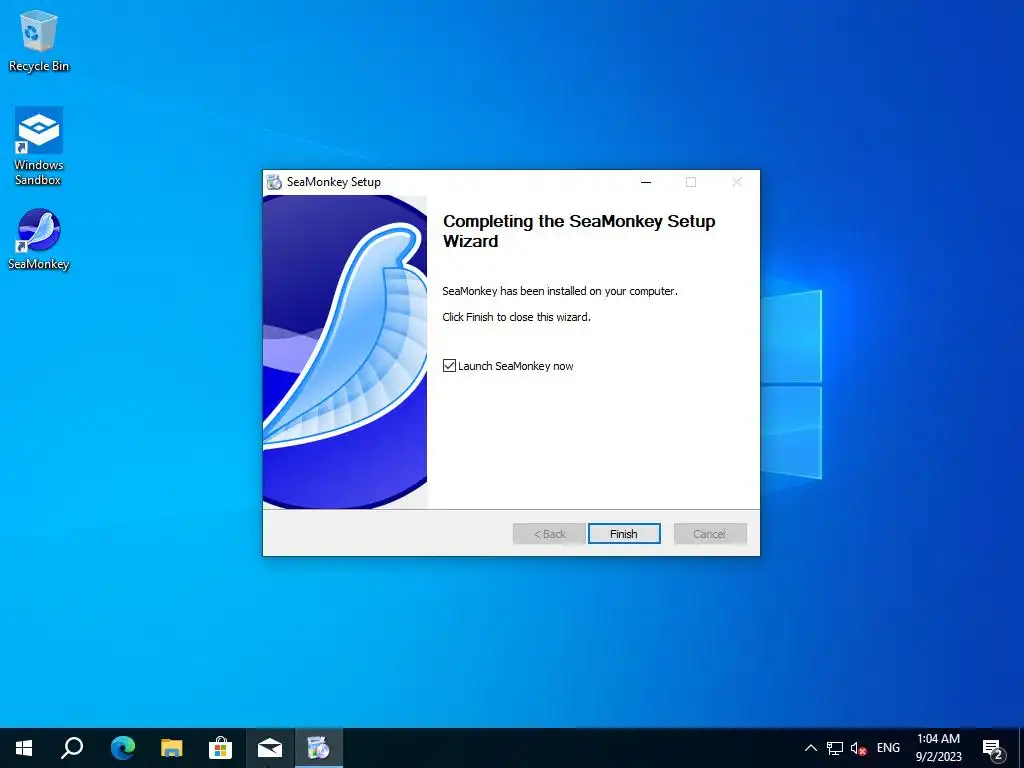Select SeaMonkey Setup taskbar item
Image resolution: width=1024 pixels, height=768 pixels.
coord(319,748)
